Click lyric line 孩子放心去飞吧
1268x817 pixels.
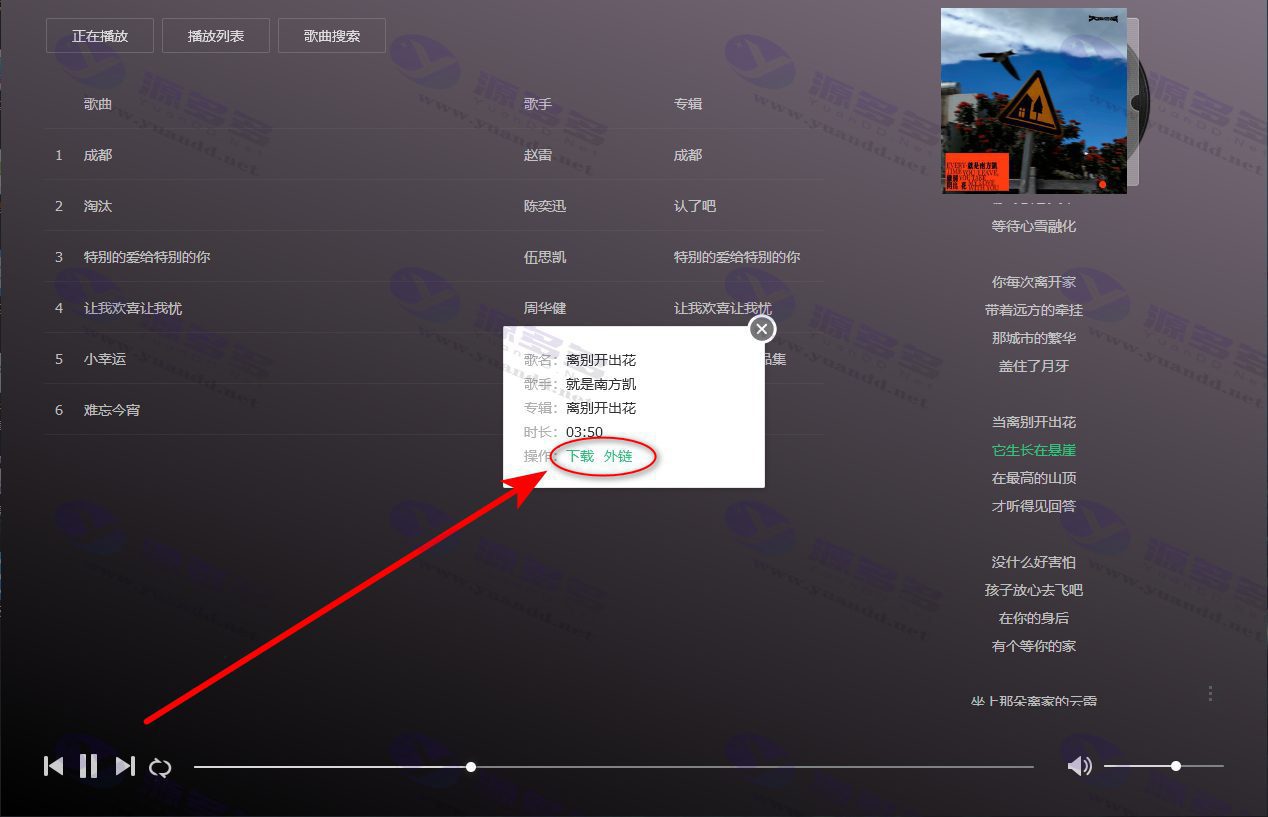pos(1034,590)
